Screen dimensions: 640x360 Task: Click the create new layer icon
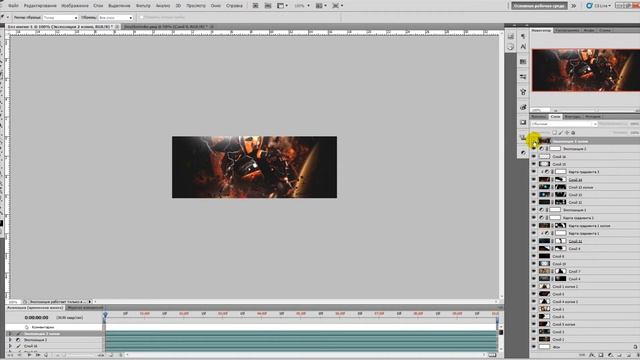(x=629, y=355)
